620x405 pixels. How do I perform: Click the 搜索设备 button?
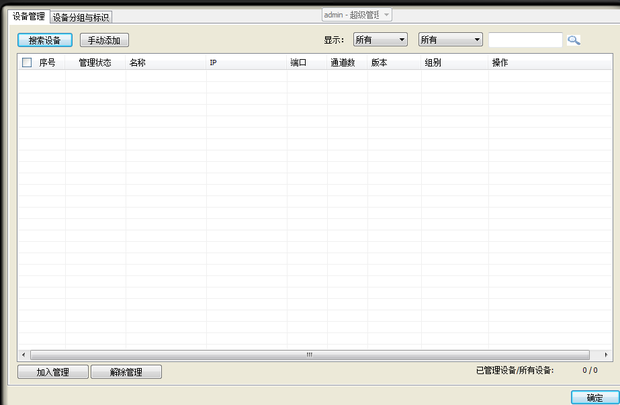[x=45, y=40]
